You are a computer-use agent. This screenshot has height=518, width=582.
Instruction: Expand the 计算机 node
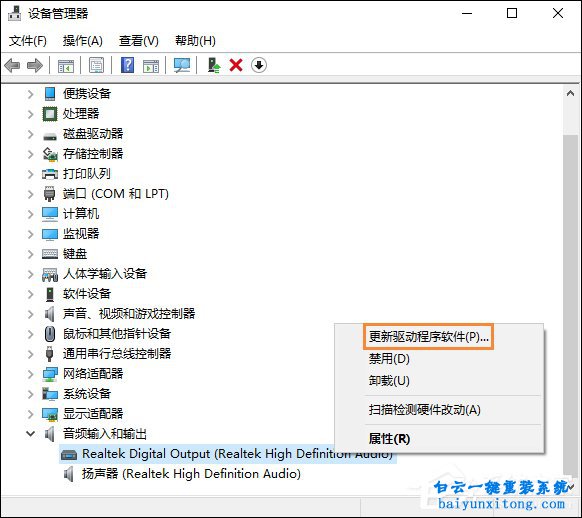click(x=30, y=214)
